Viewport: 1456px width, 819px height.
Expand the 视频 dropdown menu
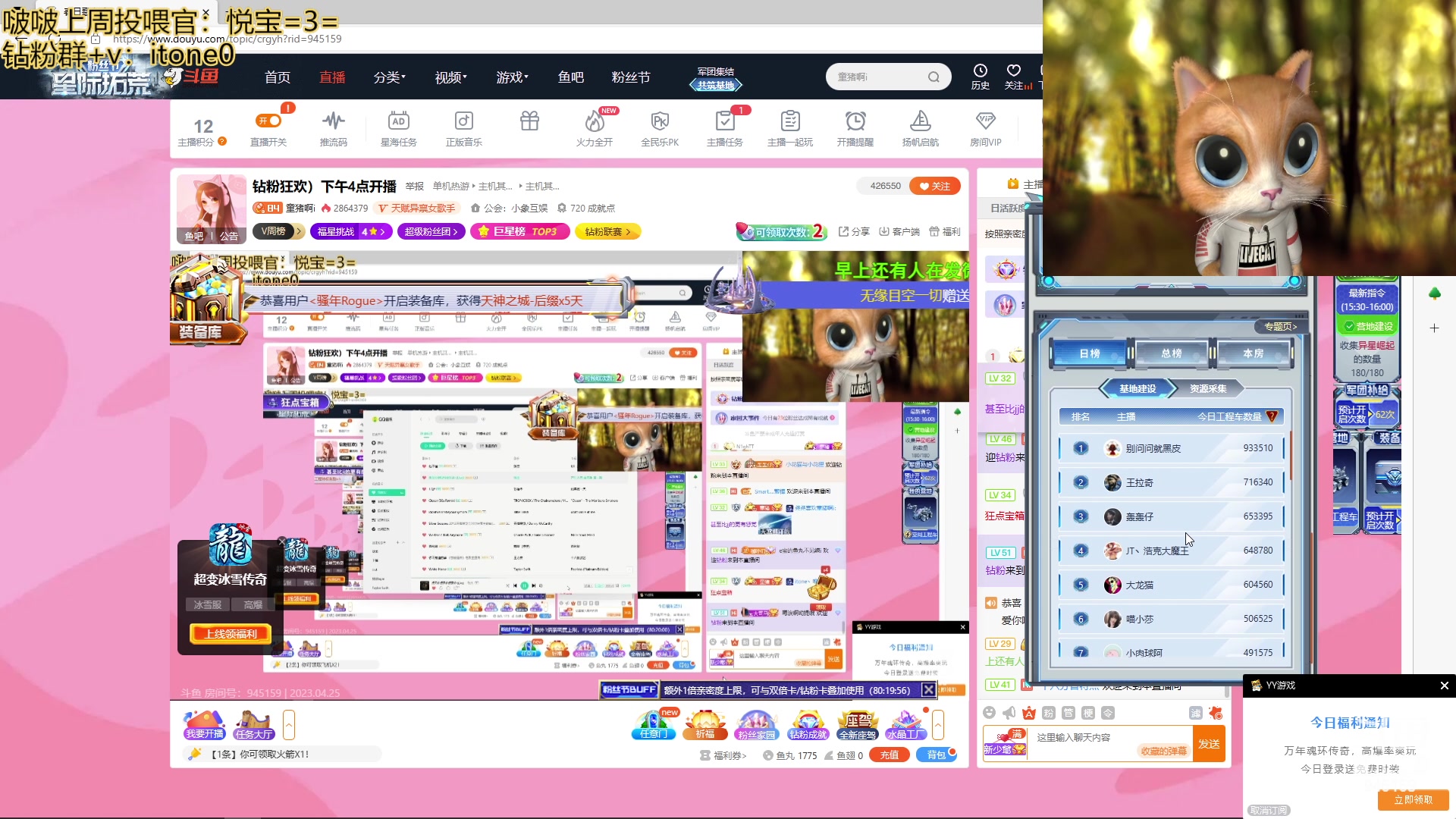click(451, 77)
